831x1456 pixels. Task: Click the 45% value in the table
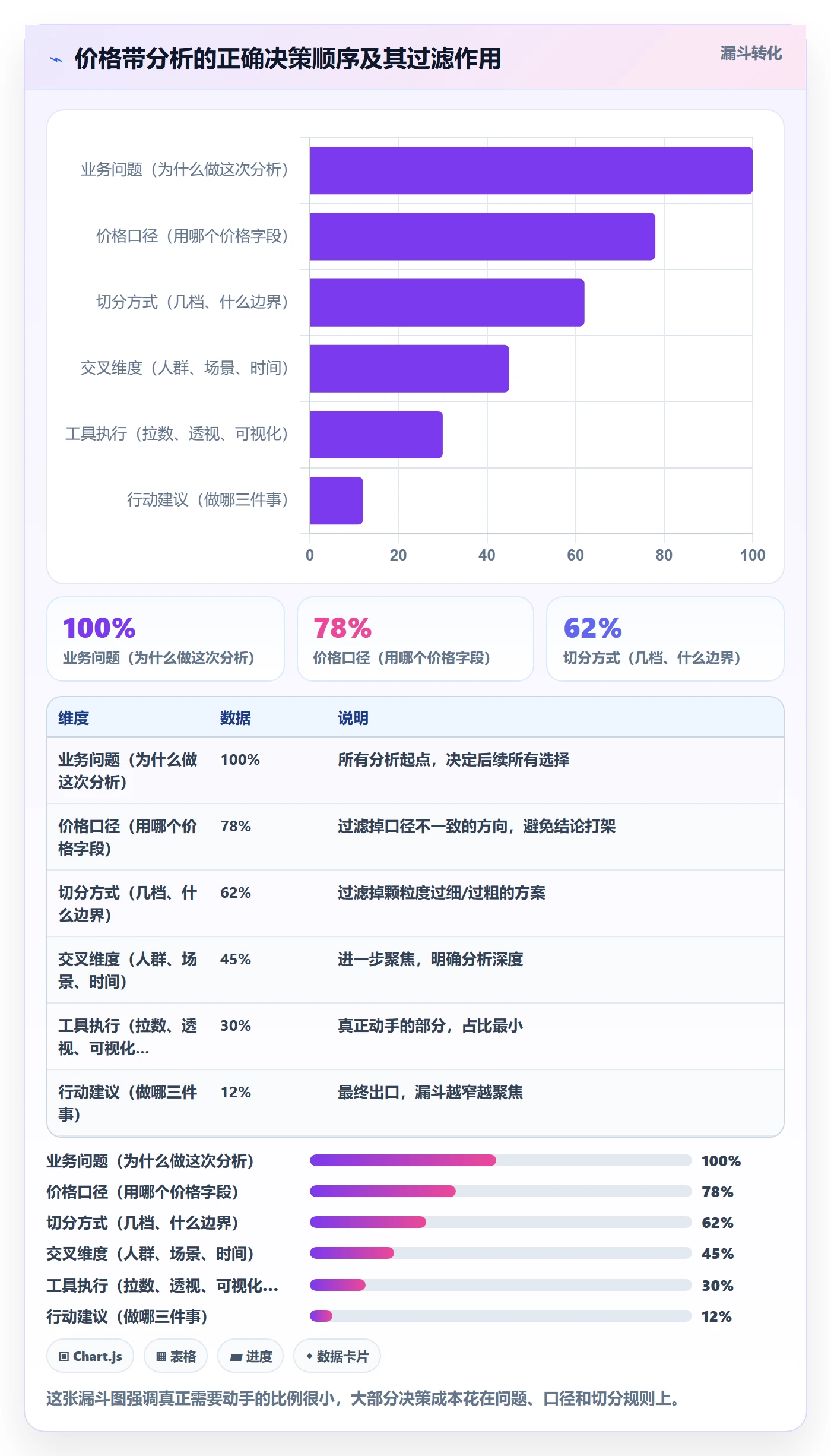(x=236, y=959)
